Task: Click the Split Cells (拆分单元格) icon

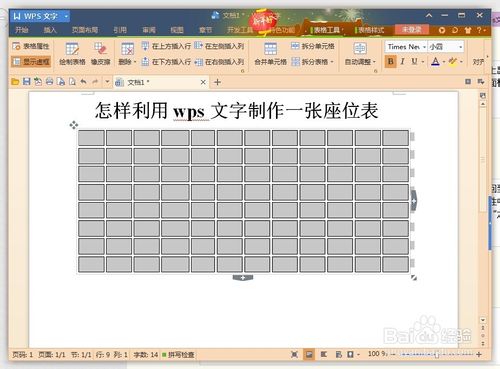Action: 312,46
